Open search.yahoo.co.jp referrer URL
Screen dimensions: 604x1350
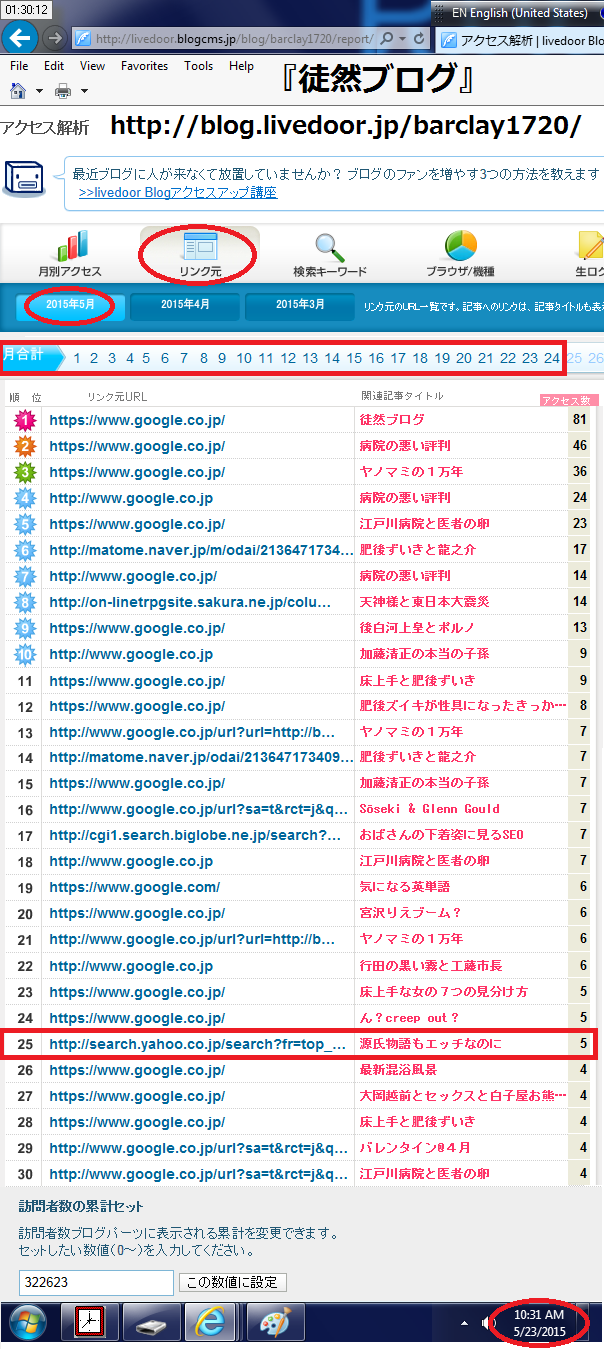point(195,1044)
